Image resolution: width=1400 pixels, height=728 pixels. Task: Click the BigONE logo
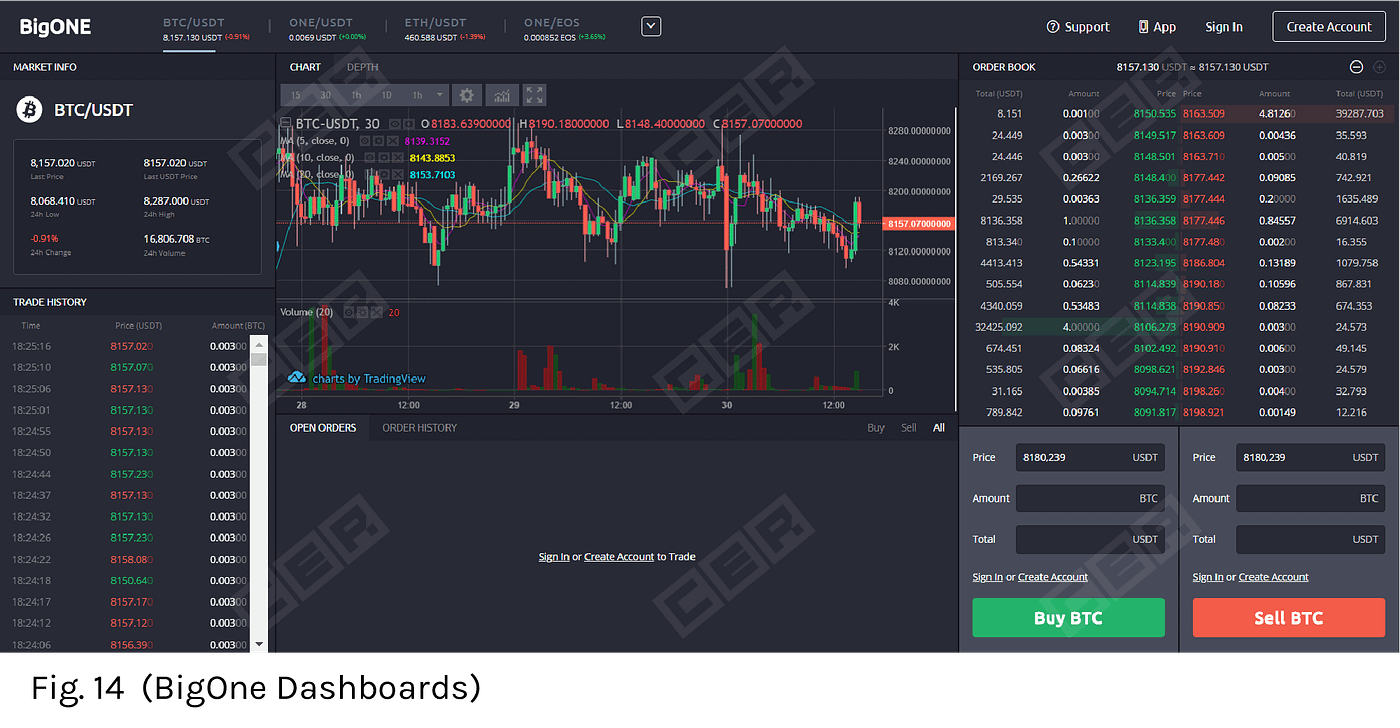click(56, 27)
